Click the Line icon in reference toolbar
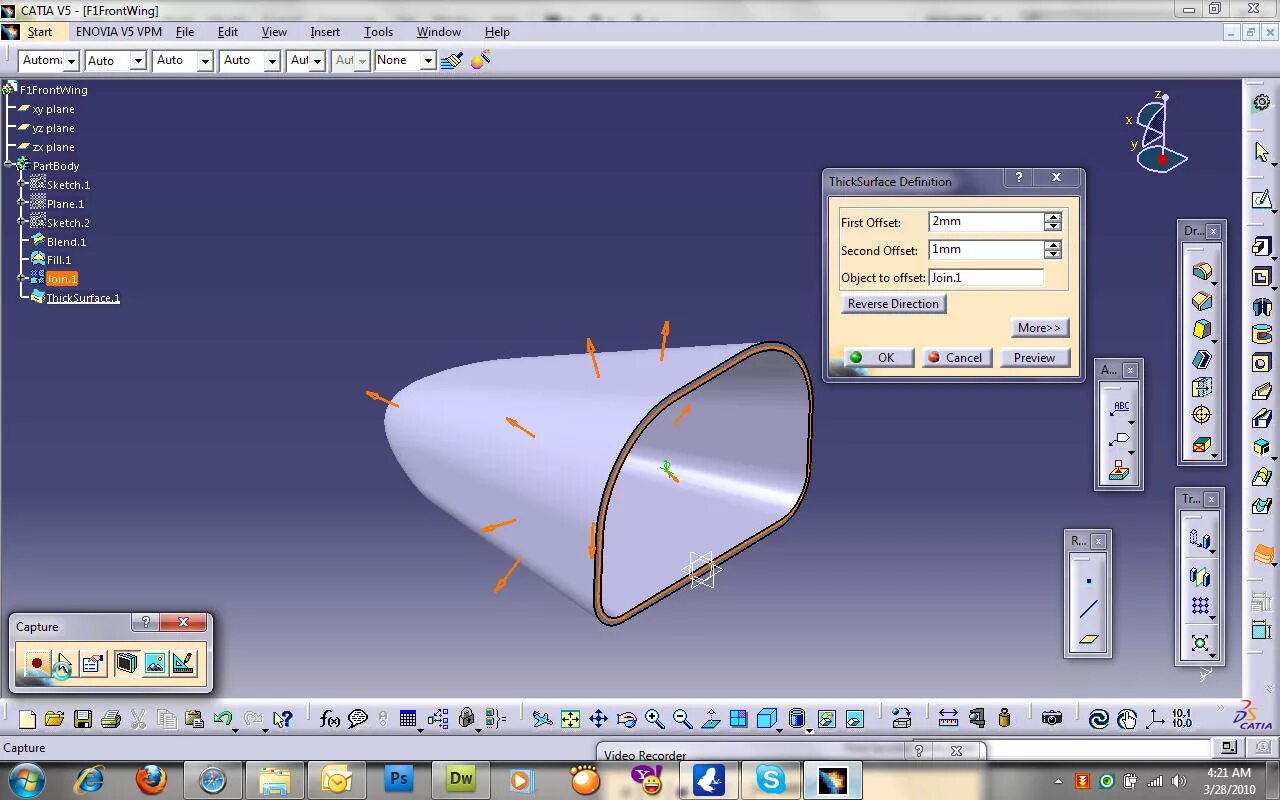Image resolution: width=1280 pixels, height=800 pixels. (x=1088, y=609)
